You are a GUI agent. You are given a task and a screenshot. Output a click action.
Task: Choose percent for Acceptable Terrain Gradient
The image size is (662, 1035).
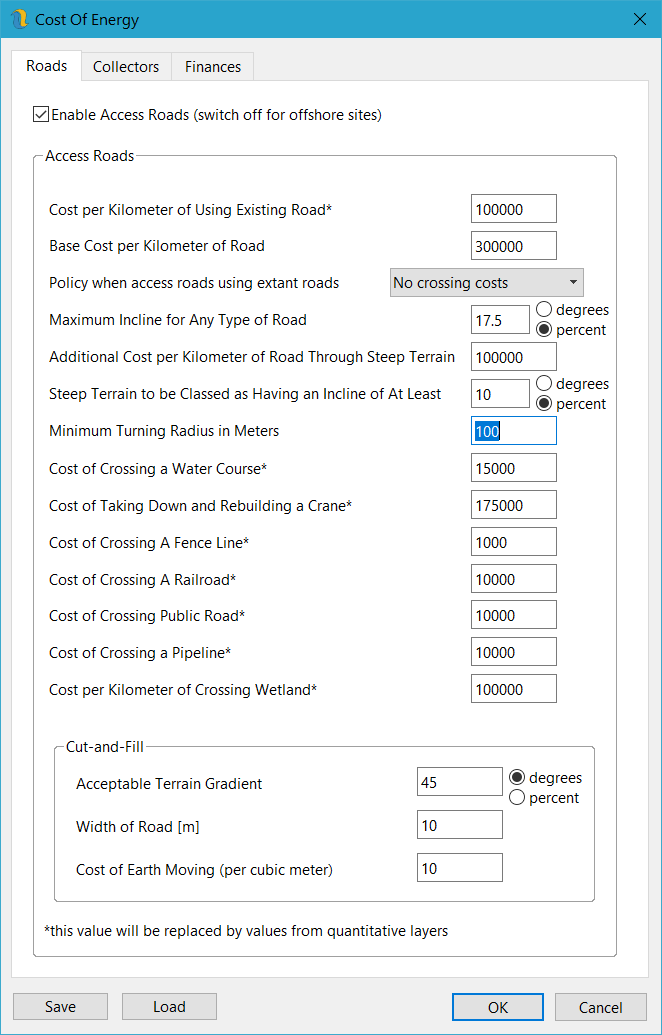pos(518,798)
